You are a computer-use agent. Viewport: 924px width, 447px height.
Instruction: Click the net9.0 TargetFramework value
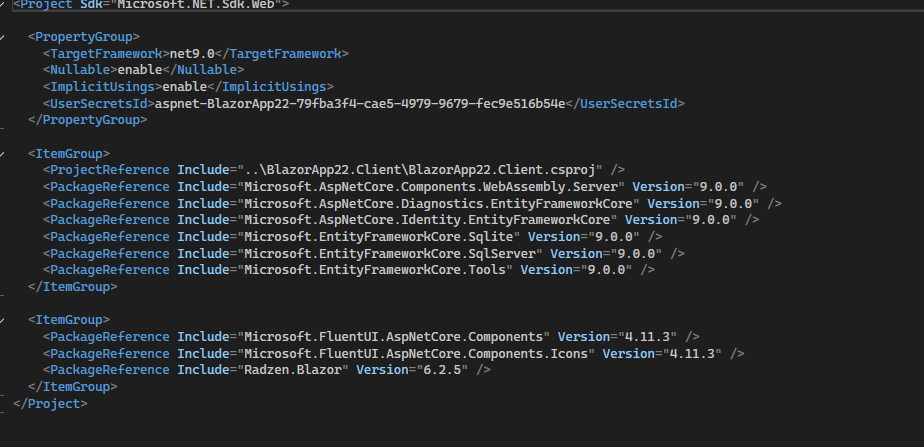tap(192, 54)
